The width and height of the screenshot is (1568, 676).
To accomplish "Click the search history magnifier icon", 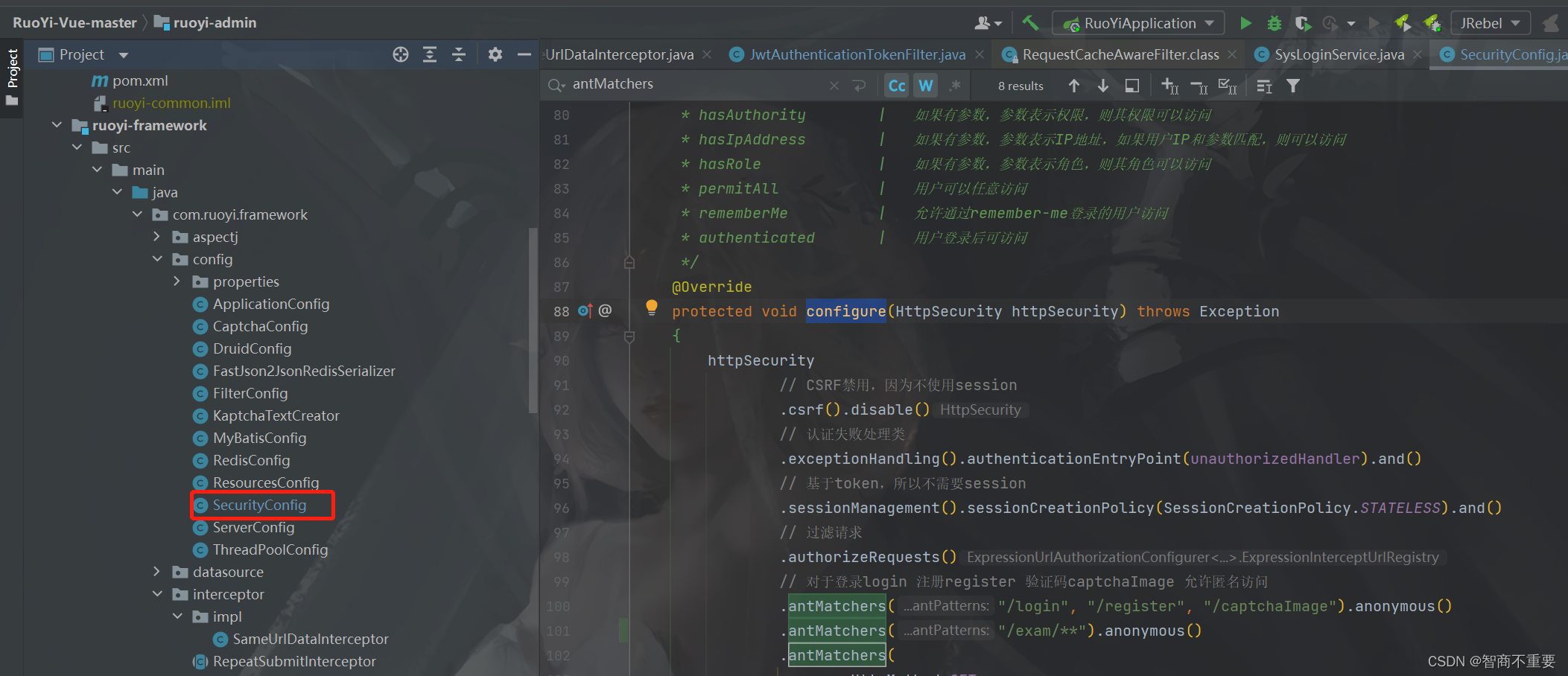I will click(x=556, y=85).
